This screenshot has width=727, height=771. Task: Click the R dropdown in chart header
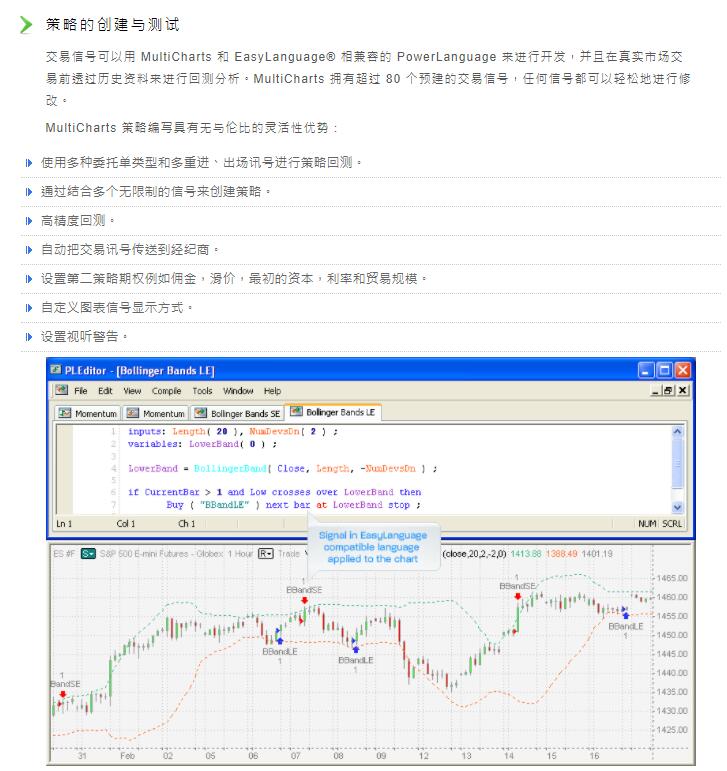pyautogui.click(x=265, y=554)
